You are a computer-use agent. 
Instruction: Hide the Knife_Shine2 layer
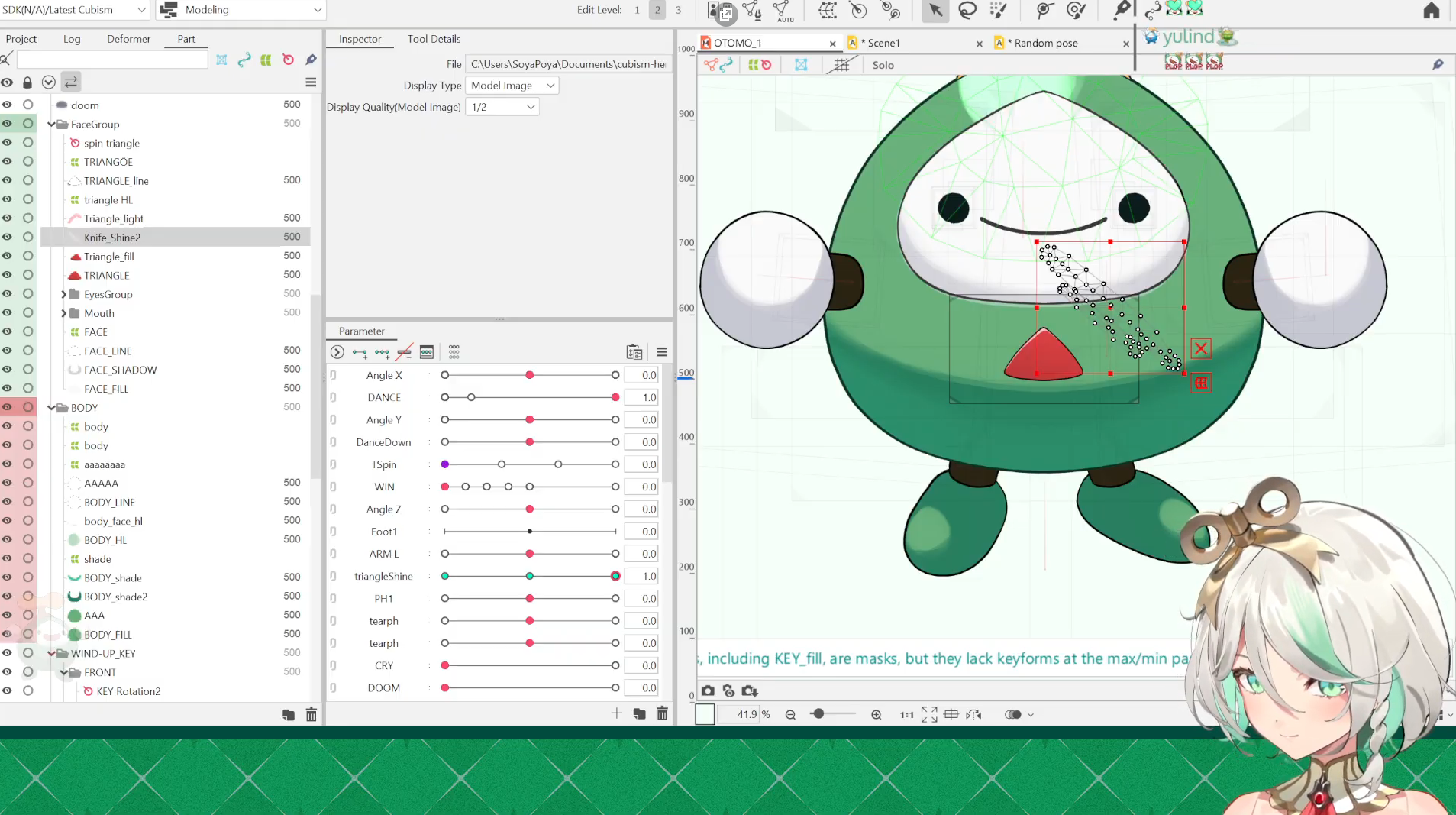click(x=7, y=238)
